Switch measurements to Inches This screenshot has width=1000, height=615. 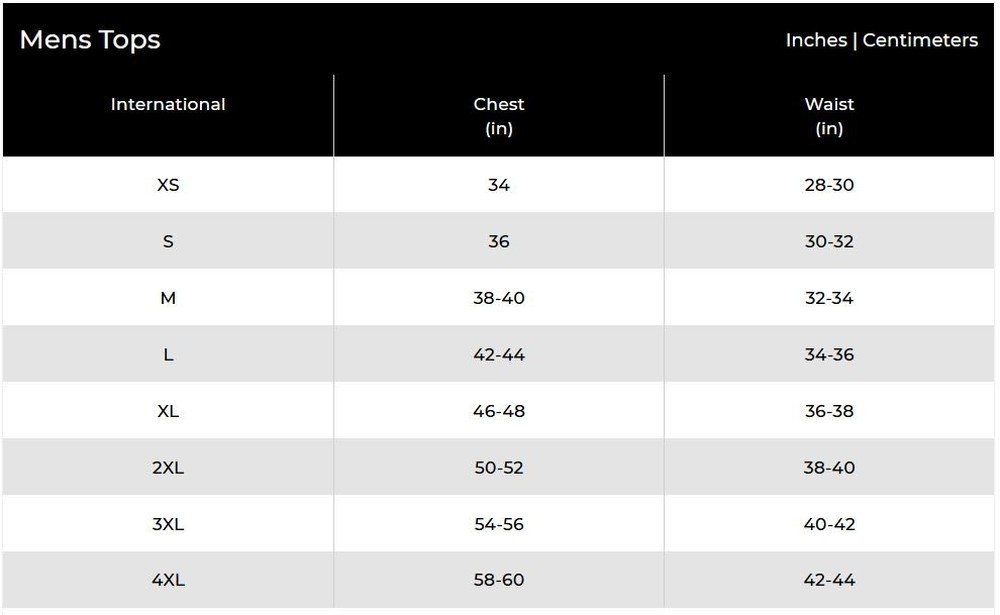click(816, 40)
